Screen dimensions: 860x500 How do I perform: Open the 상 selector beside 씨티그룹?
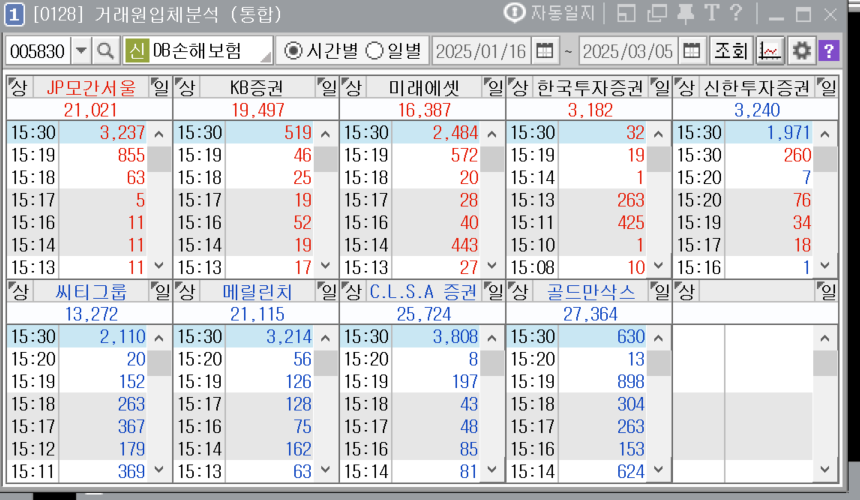[x=18, y=291]
